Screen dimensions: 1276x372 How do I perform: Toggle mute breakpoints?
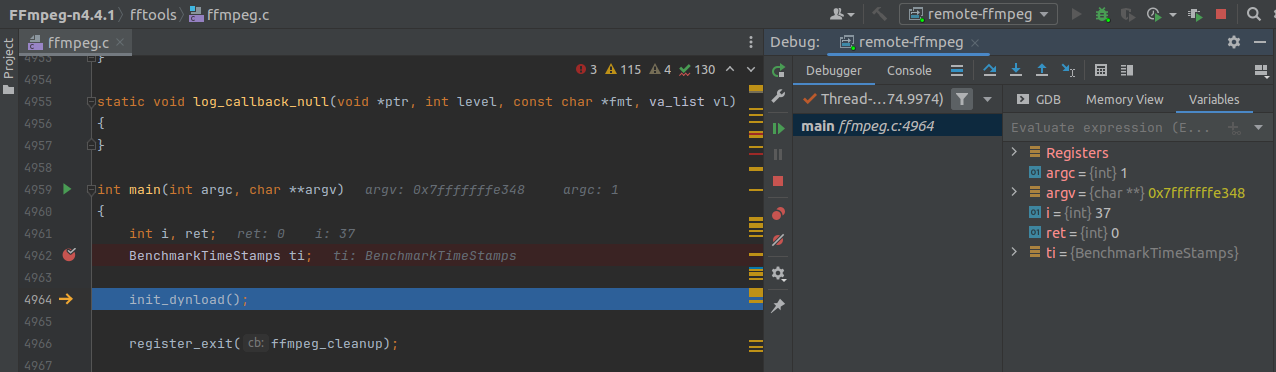[x=779, y=240]
